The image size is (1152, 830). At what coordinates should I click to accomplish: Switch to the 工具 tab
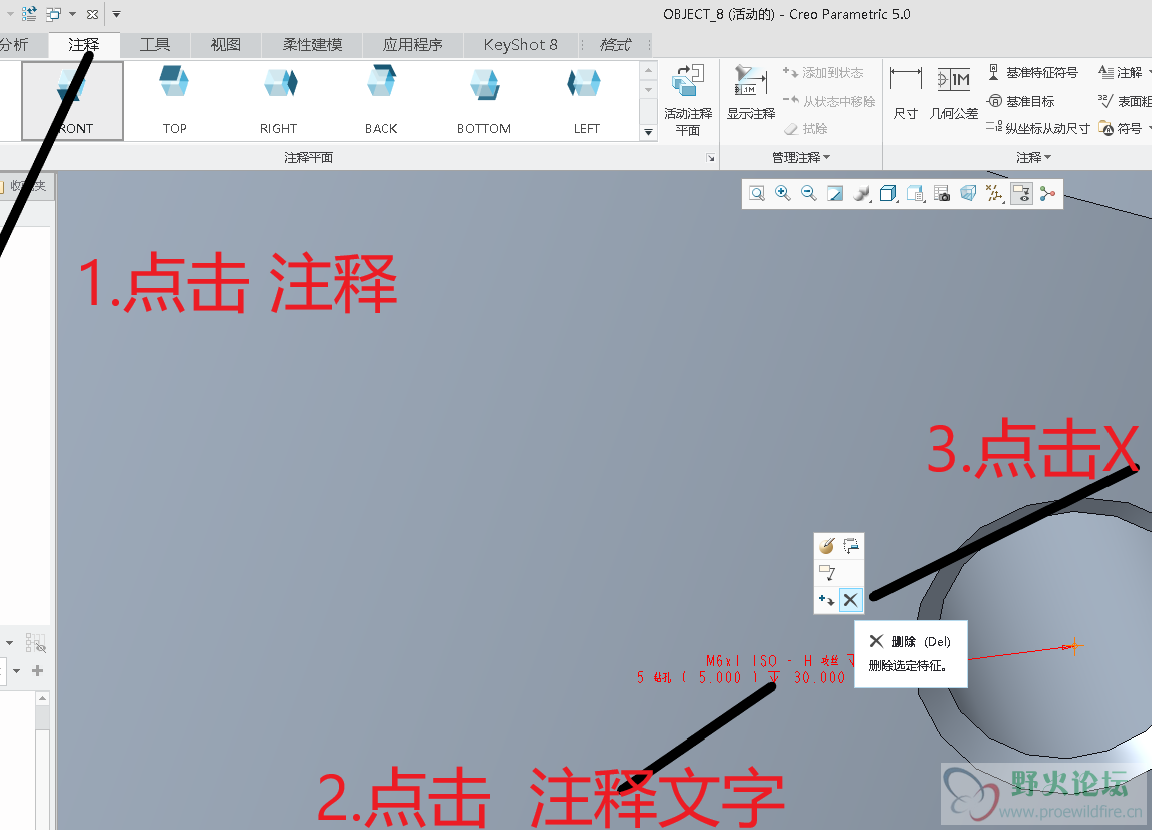pos(155,45)
